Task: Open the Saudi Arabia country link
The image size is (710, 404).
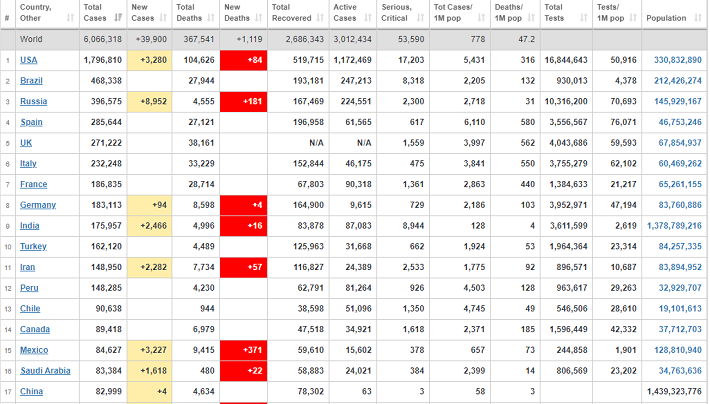Action: (x=45, y=371)
